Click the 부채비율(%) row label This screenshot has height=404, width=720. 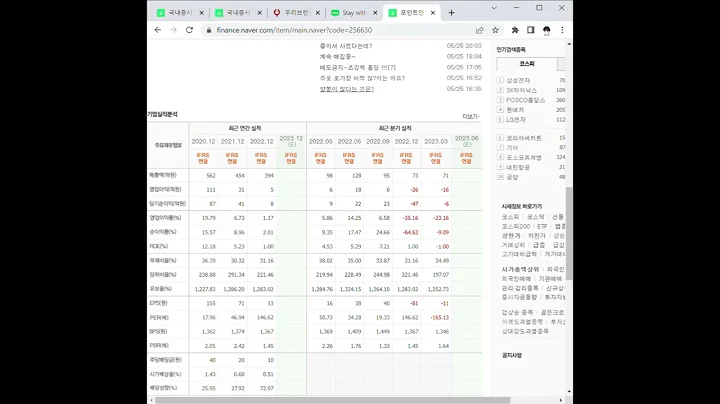tap(163, 261)
